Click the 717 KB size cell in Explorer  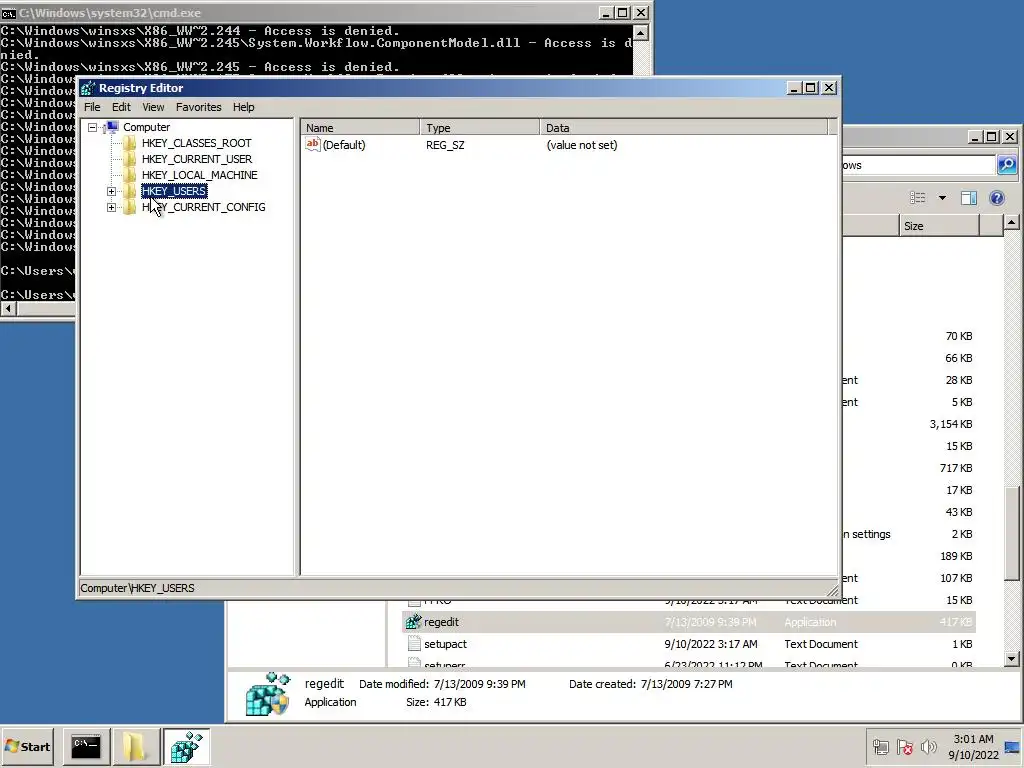pos(955,468)
